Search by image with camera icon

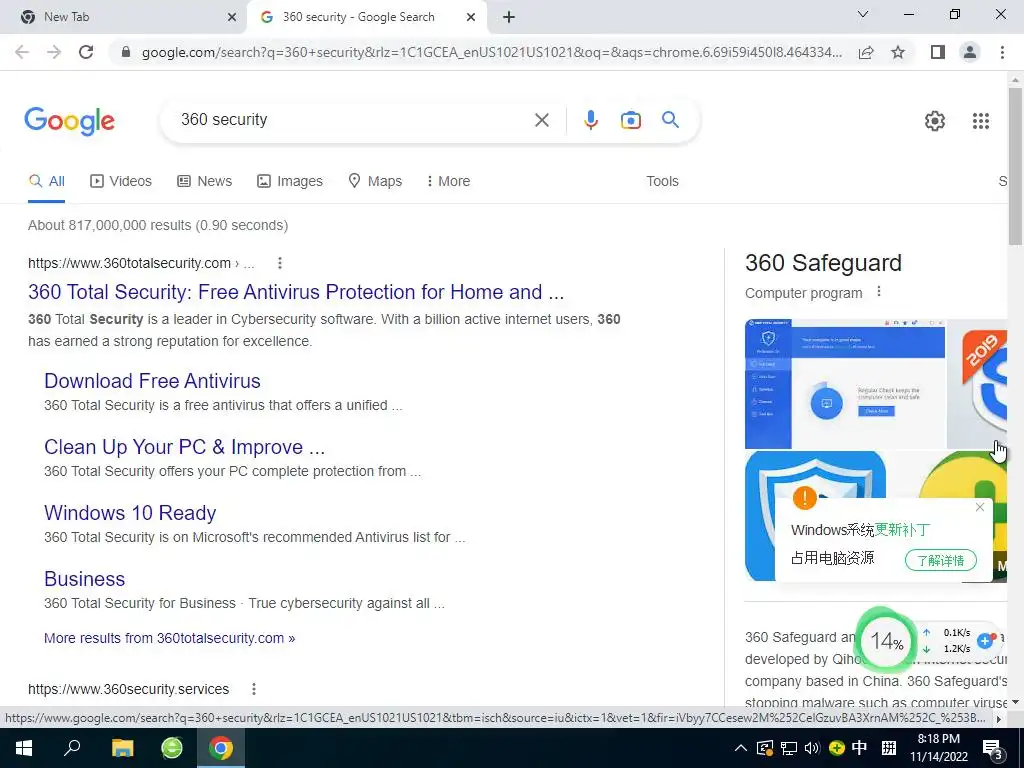pyautogui.click(x=630, y=120)
